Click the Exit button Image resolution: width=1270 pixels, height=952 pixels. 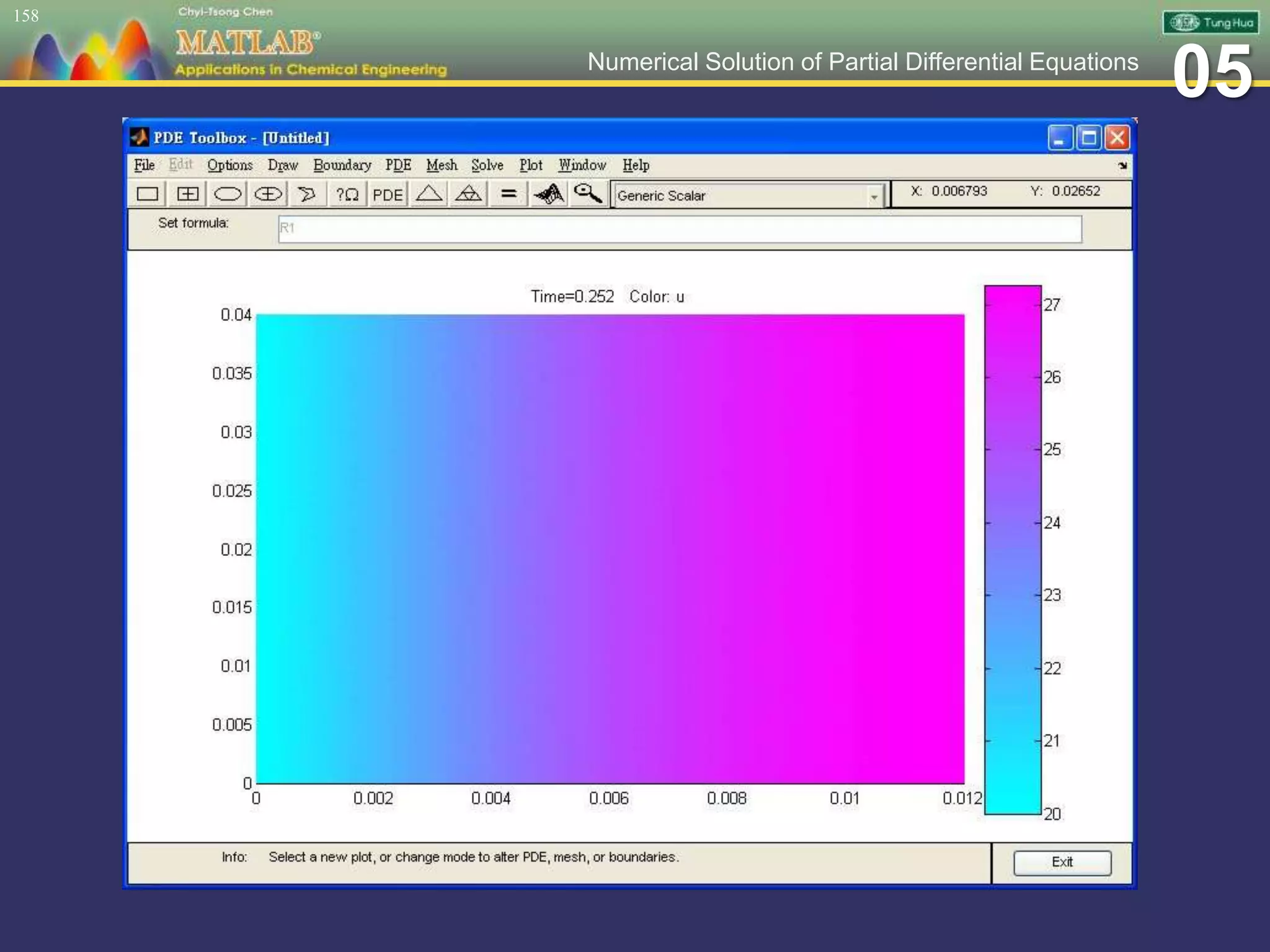pos(1062,862)
